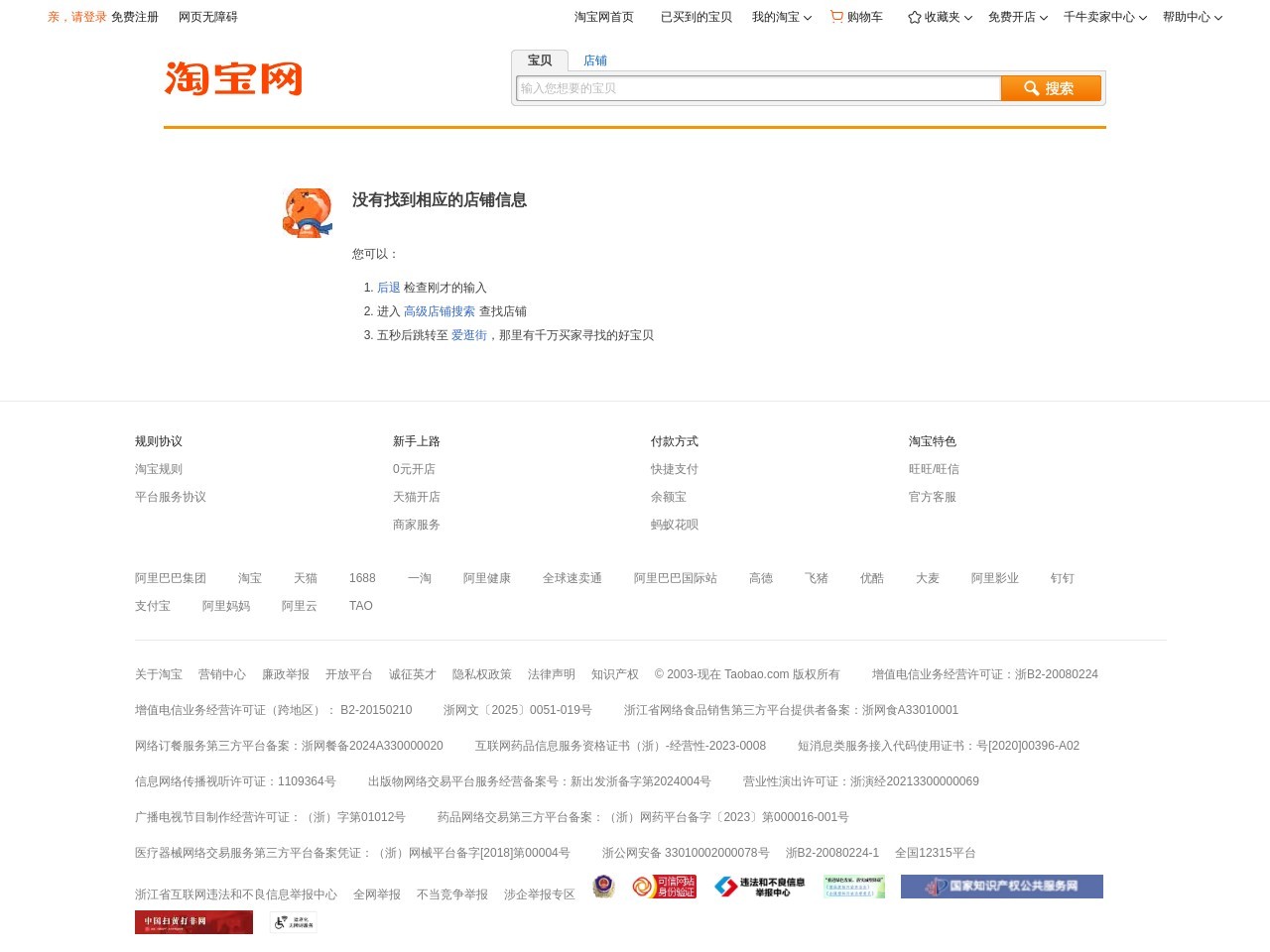Click the 中国扫黄打非网 logo

[193, 921]
